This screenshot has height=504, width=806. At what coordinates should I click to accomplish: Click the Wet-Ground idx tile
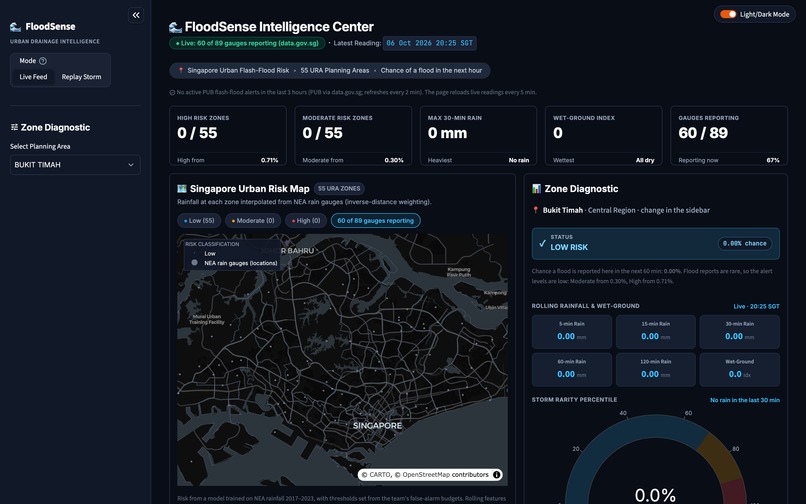point(740,370)
